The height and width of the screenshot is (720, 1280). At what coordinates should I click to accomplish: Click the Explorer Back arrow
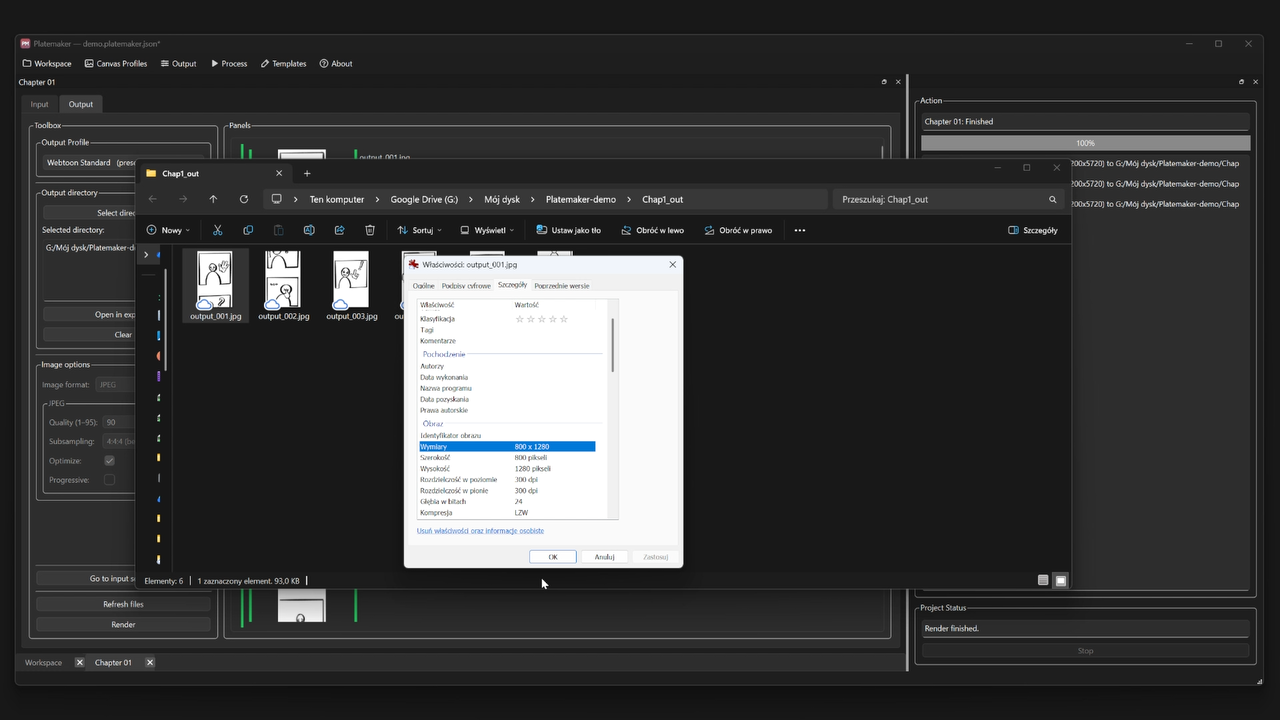(x=152, y=199)
